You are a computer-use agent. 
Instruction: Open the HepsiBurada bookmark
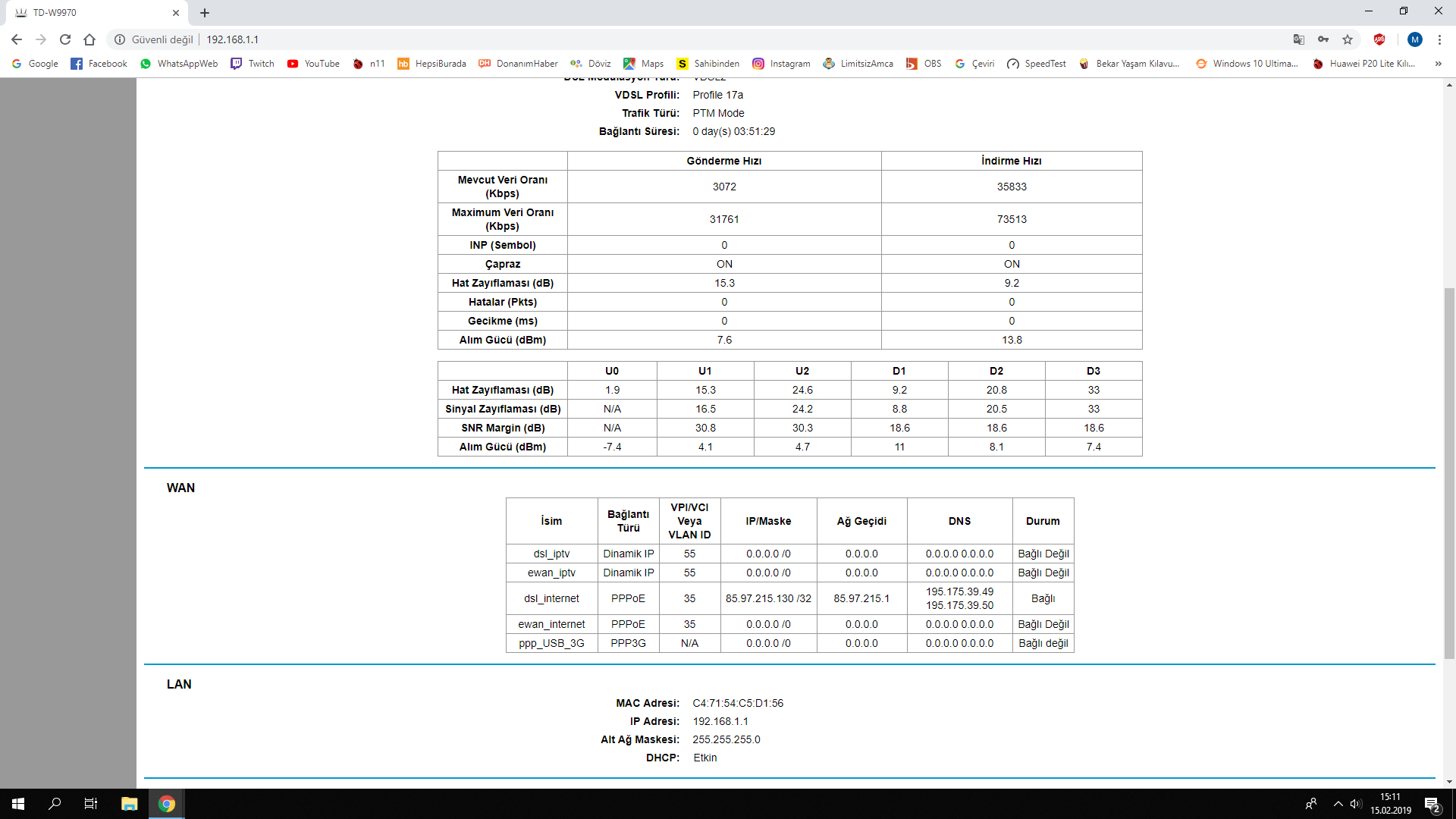[432, 64]
